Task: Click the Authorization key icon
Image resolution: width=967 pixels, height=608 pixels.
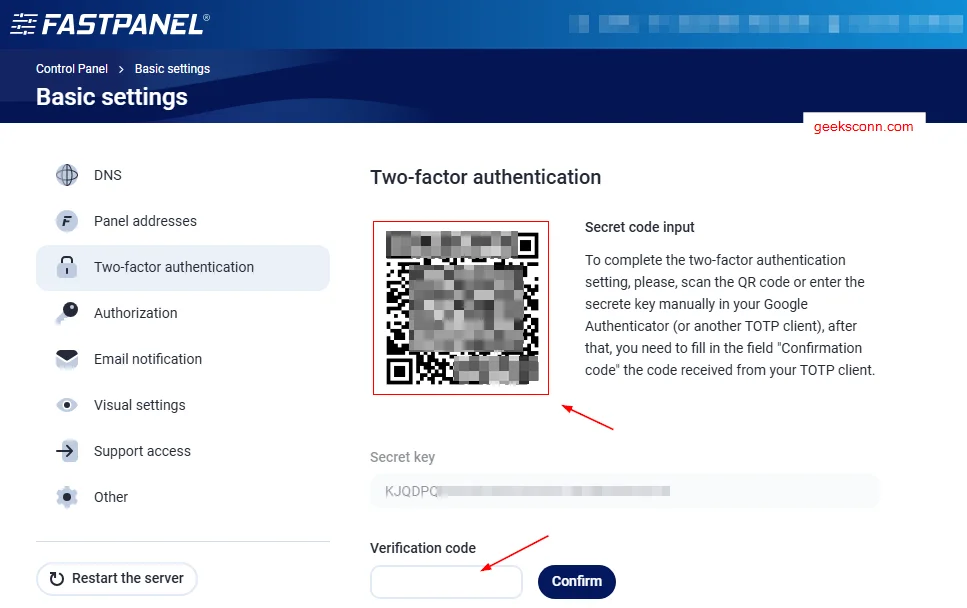Action: click(66, 313)
